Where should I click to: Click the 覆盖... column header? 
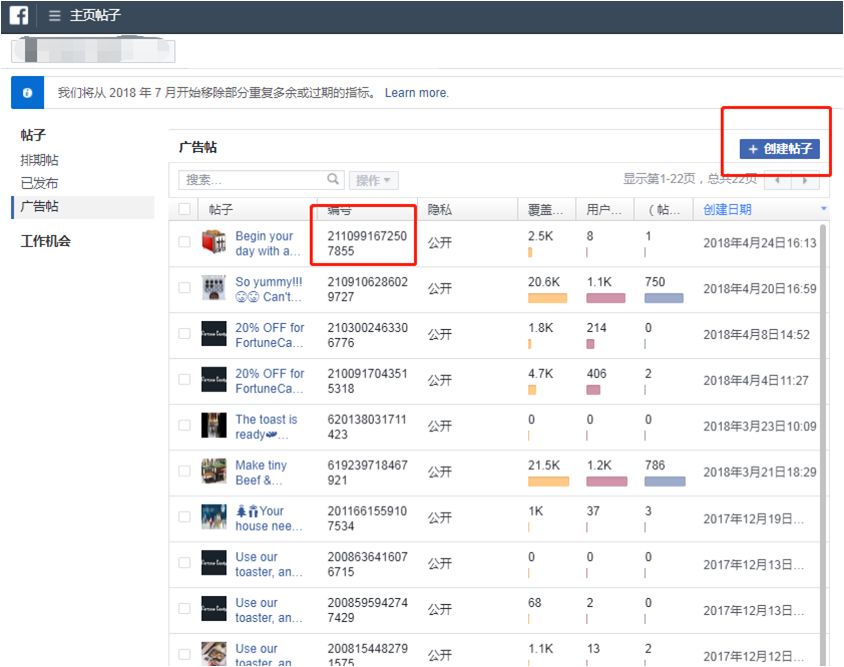545,209
